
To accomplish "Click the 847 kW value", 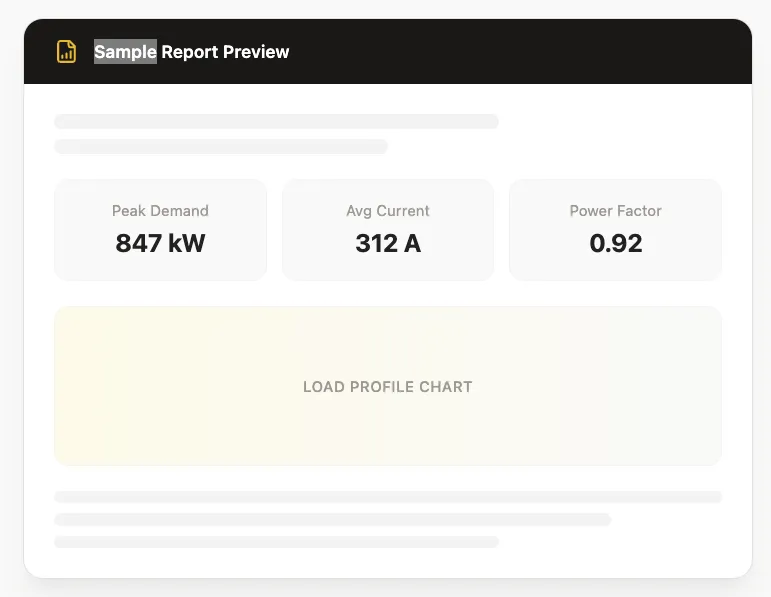I will point(160,243).
